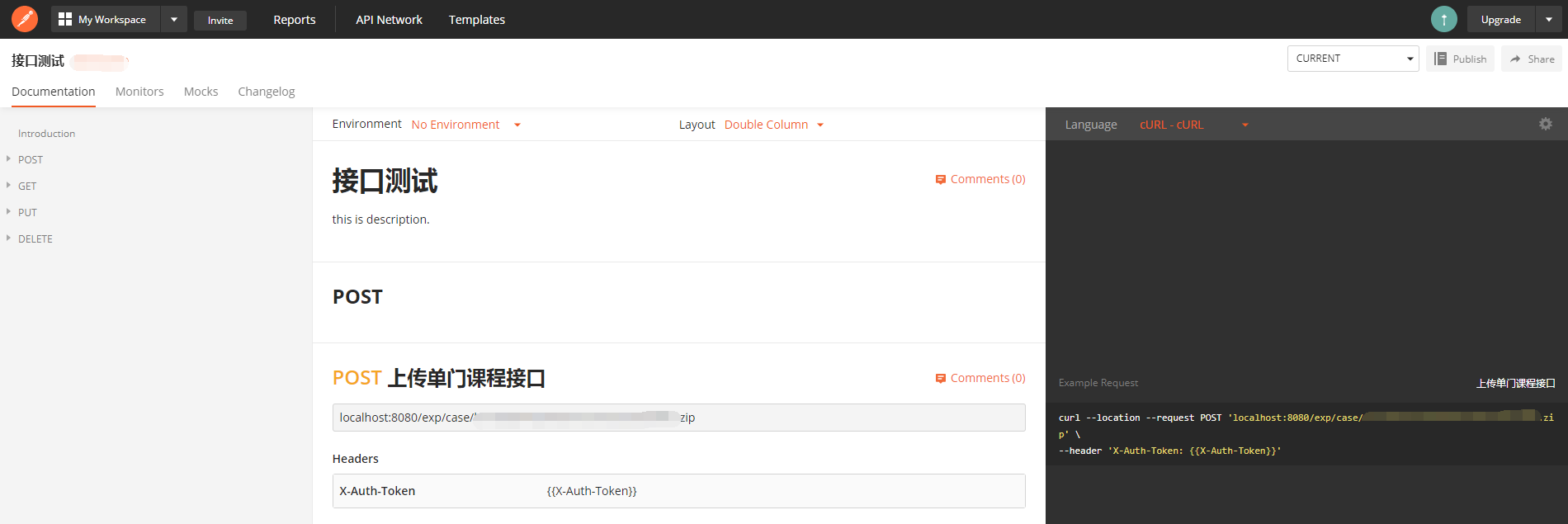This screenshot has width=1568, height=524.
Task: Open Reports in top navigation
Action: (x=295, y=19)
